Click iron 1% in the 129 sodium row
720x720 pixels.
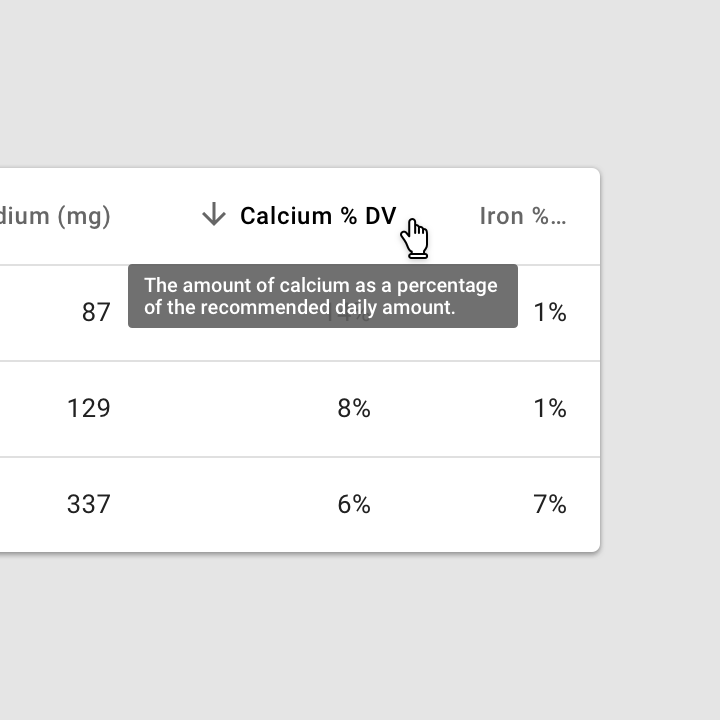click(x=550, y=408)
